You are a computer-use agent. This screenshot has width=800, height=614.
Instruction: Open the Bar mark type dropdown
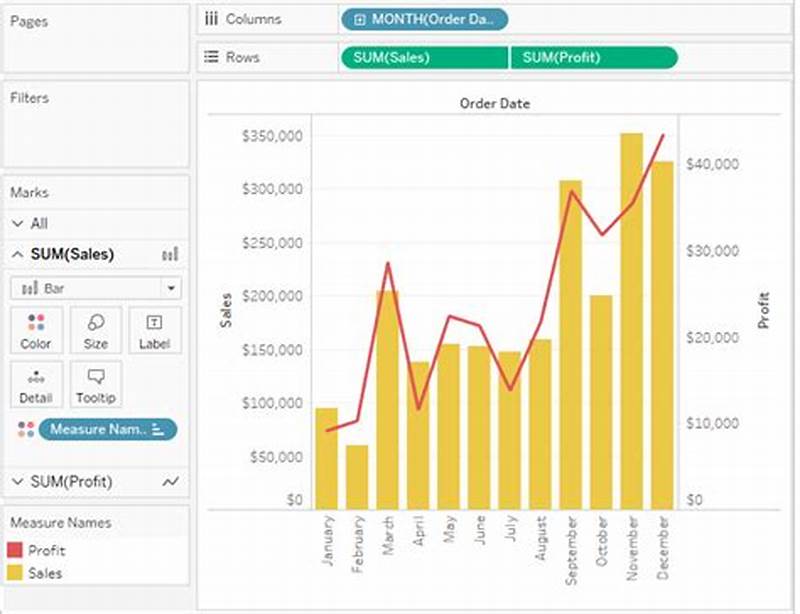pyautogui.click(x=172, y=287)
